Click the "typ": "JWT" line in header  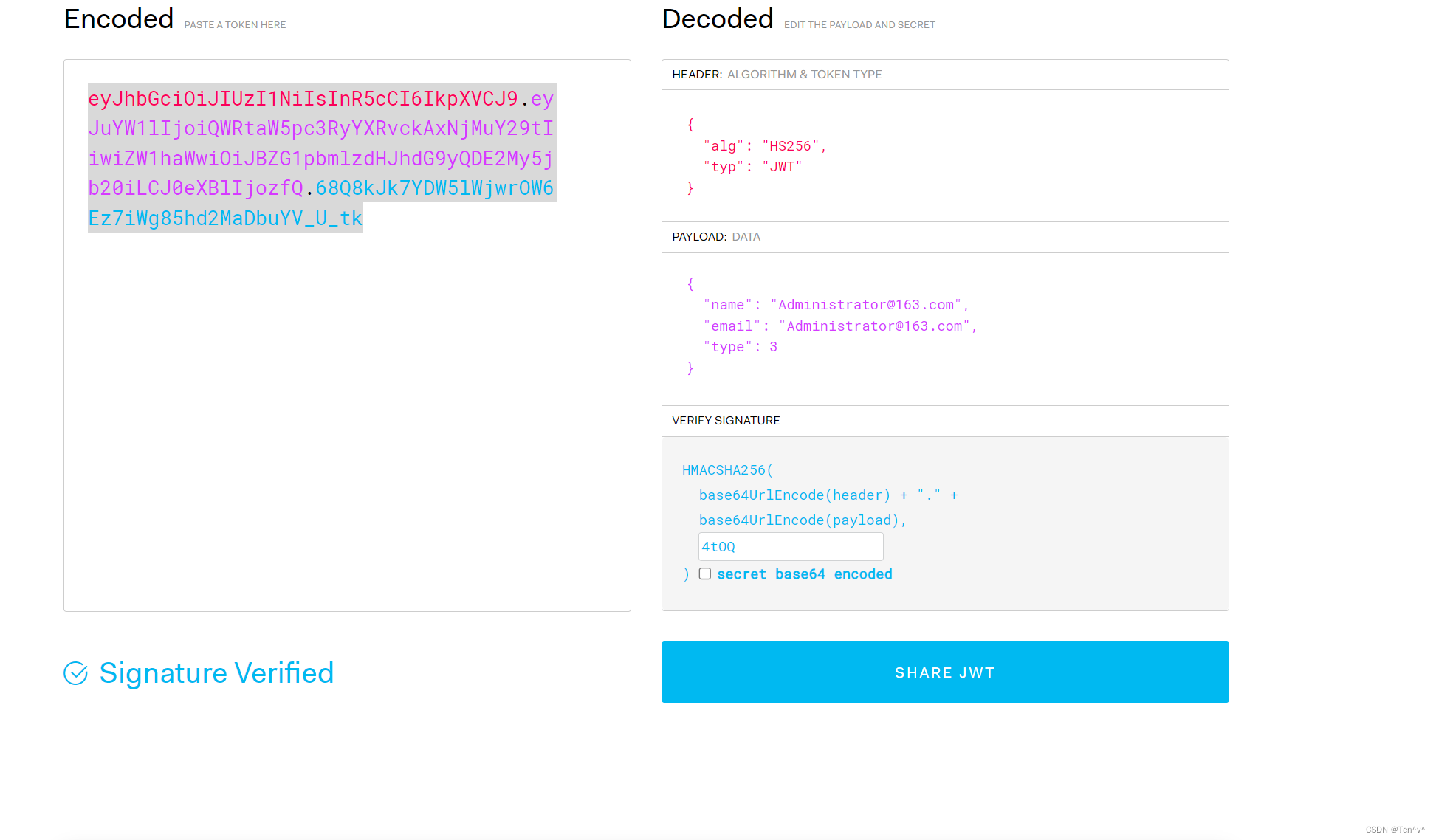(752, 167)
